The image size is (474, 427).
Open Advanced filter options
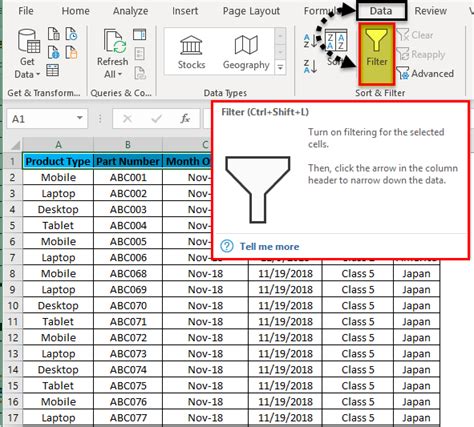point(425,73)
